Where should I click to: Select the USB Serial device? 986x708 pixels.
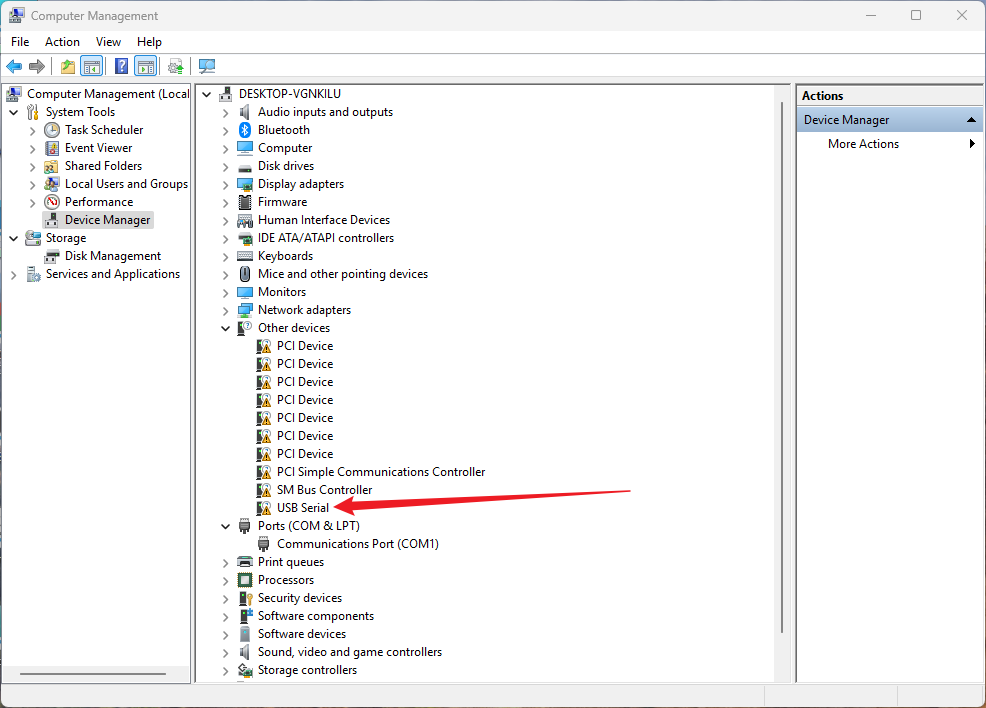pyautogui.click(x=302, y=507)
